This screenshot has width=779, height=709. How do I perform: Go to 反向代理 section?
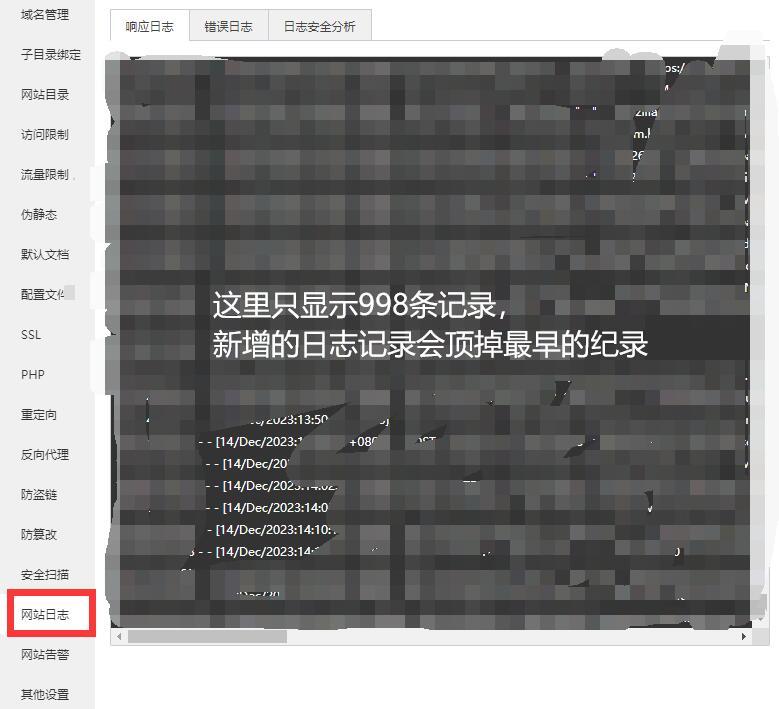[x=45, y=455]
